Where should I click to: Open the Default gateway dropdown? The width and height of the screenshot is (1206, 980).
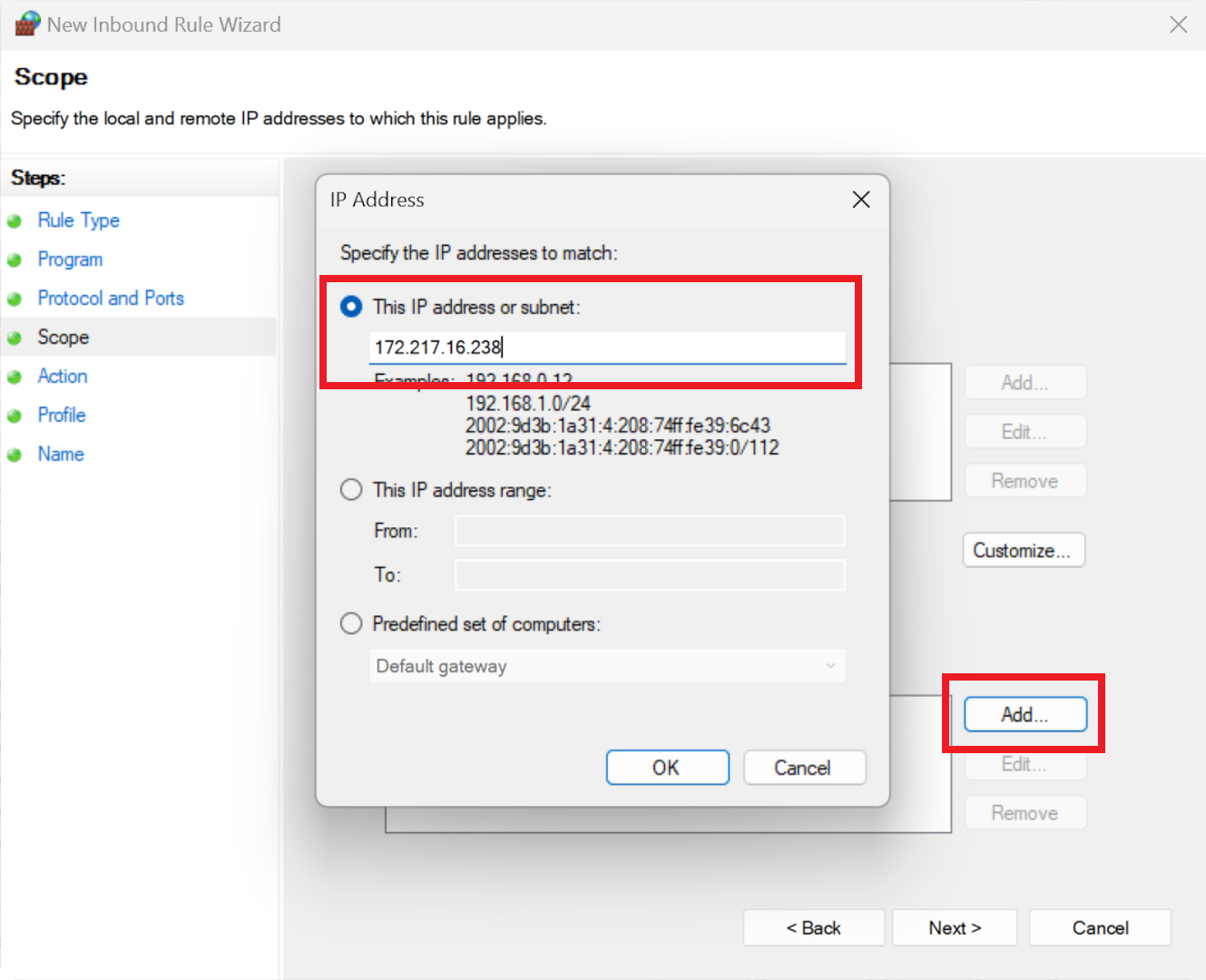(606, 666)
